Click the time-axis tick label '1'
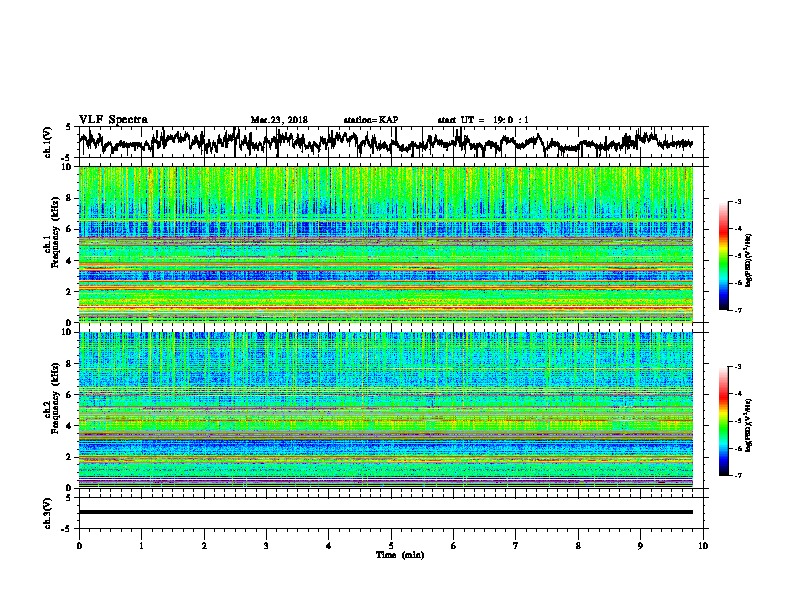Image resolution: width=792 pixels, height=612 pixels. [141, 546]
